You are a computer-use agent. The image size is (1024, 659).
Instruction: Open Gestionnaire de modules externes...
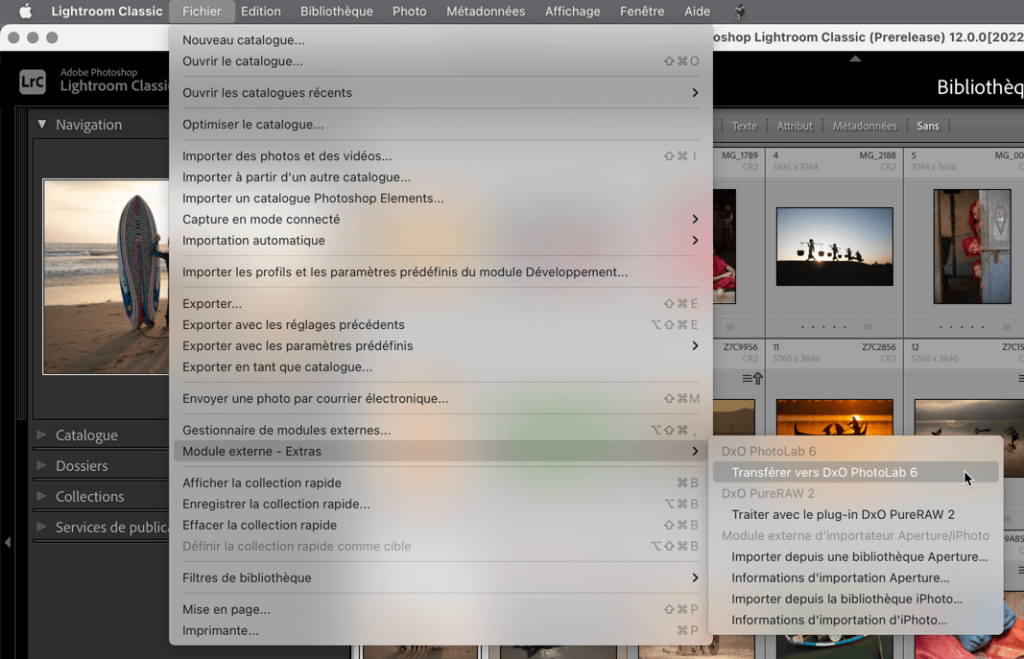(440, 430)
